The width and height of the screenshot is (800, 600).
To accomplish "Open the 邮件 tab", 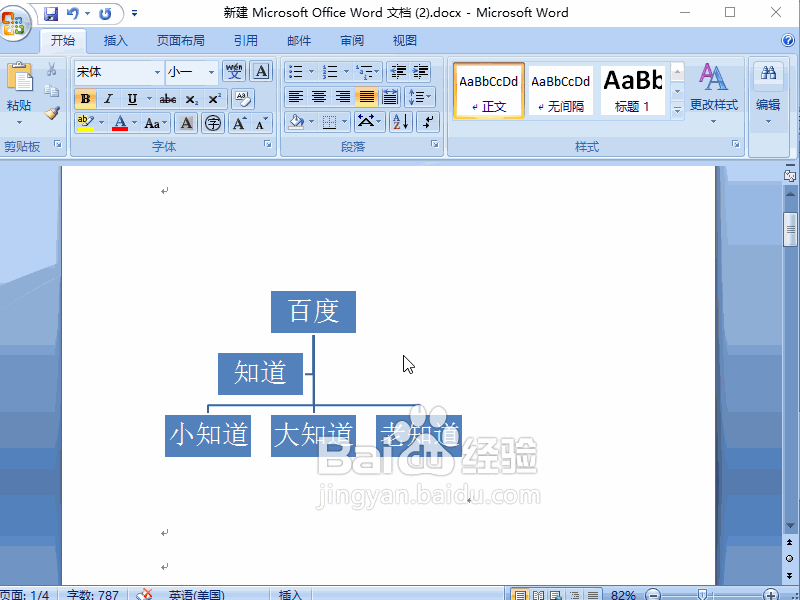I will 299,40.
